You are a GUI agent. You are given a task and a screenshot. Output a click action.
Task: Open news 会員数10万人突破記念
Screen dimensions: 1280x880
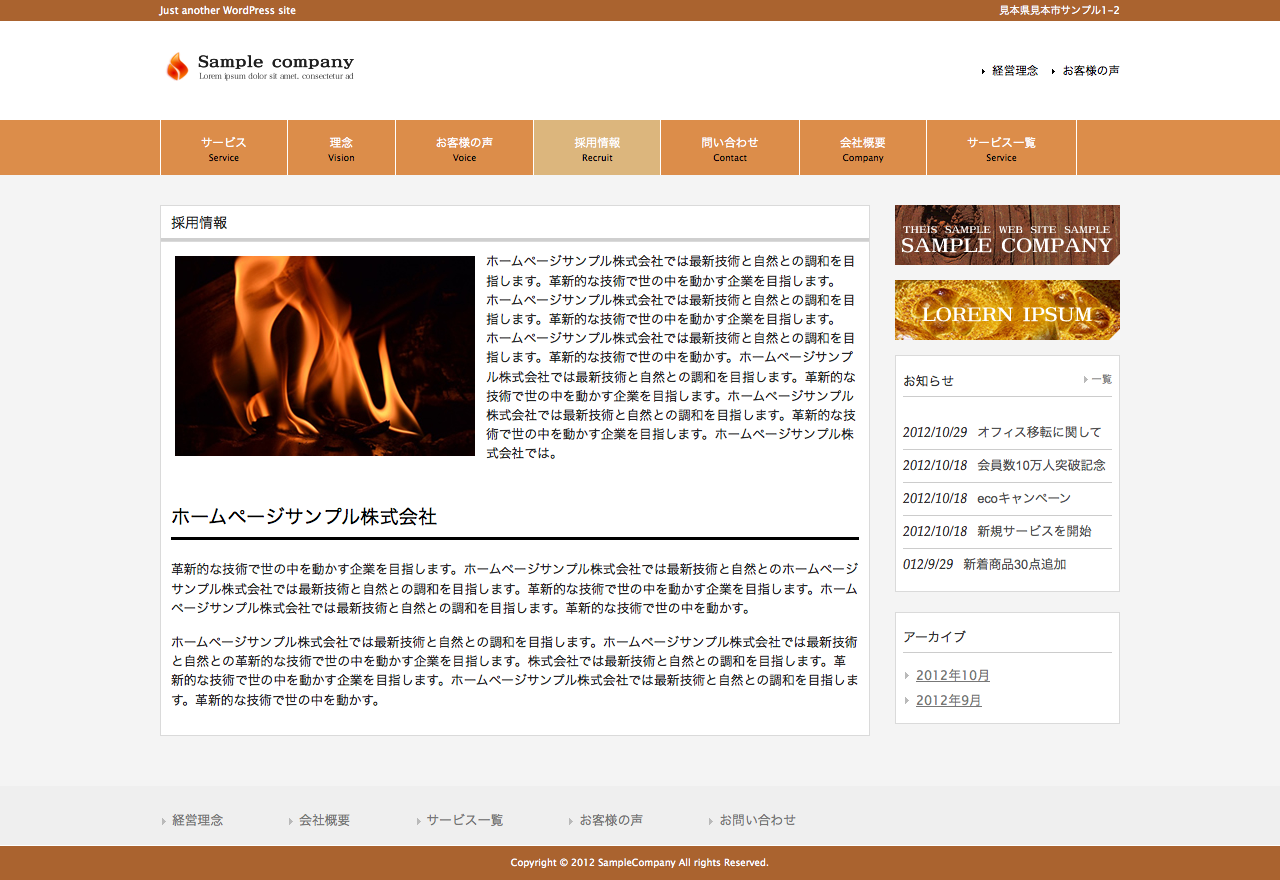click(1041, 465)
